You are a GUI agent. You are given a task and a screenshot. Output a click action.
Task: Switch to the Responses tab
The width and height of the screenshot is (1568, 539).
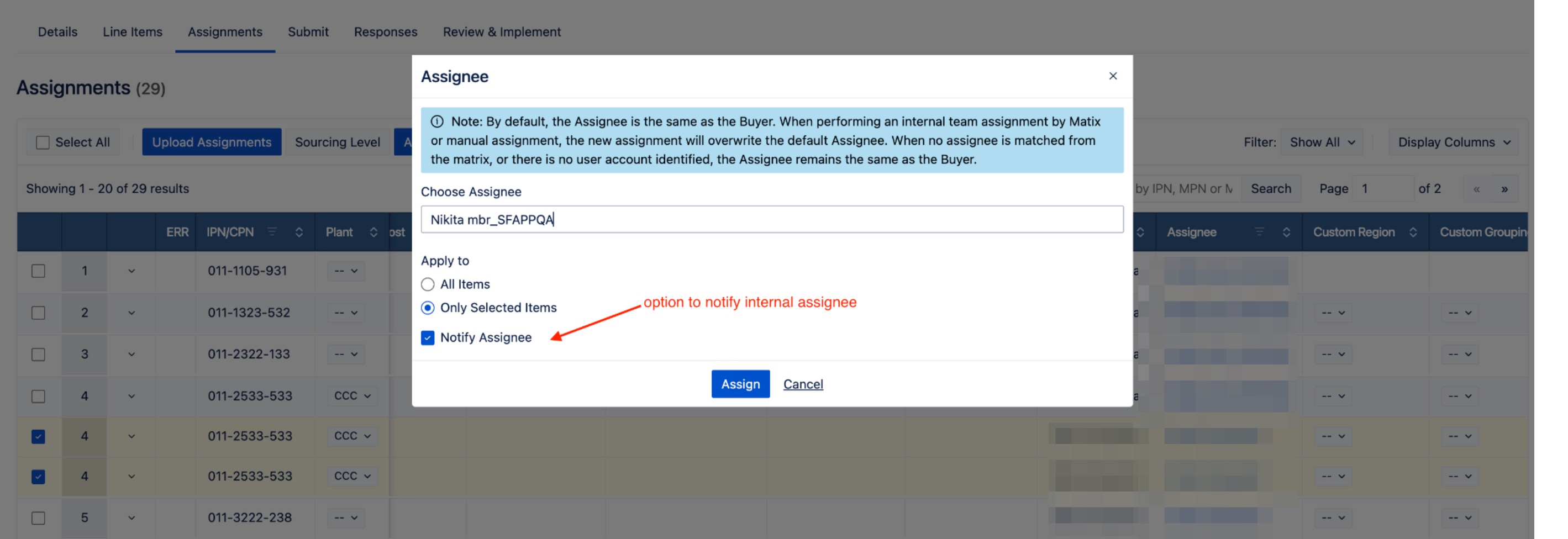click(386, 31)
